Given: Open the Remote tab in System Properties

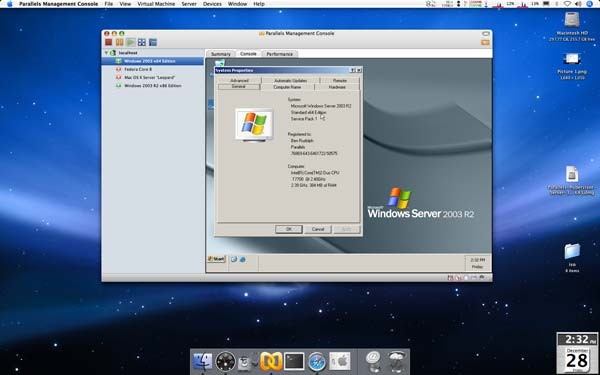Looking at the screenshot, I should point(340,80).
